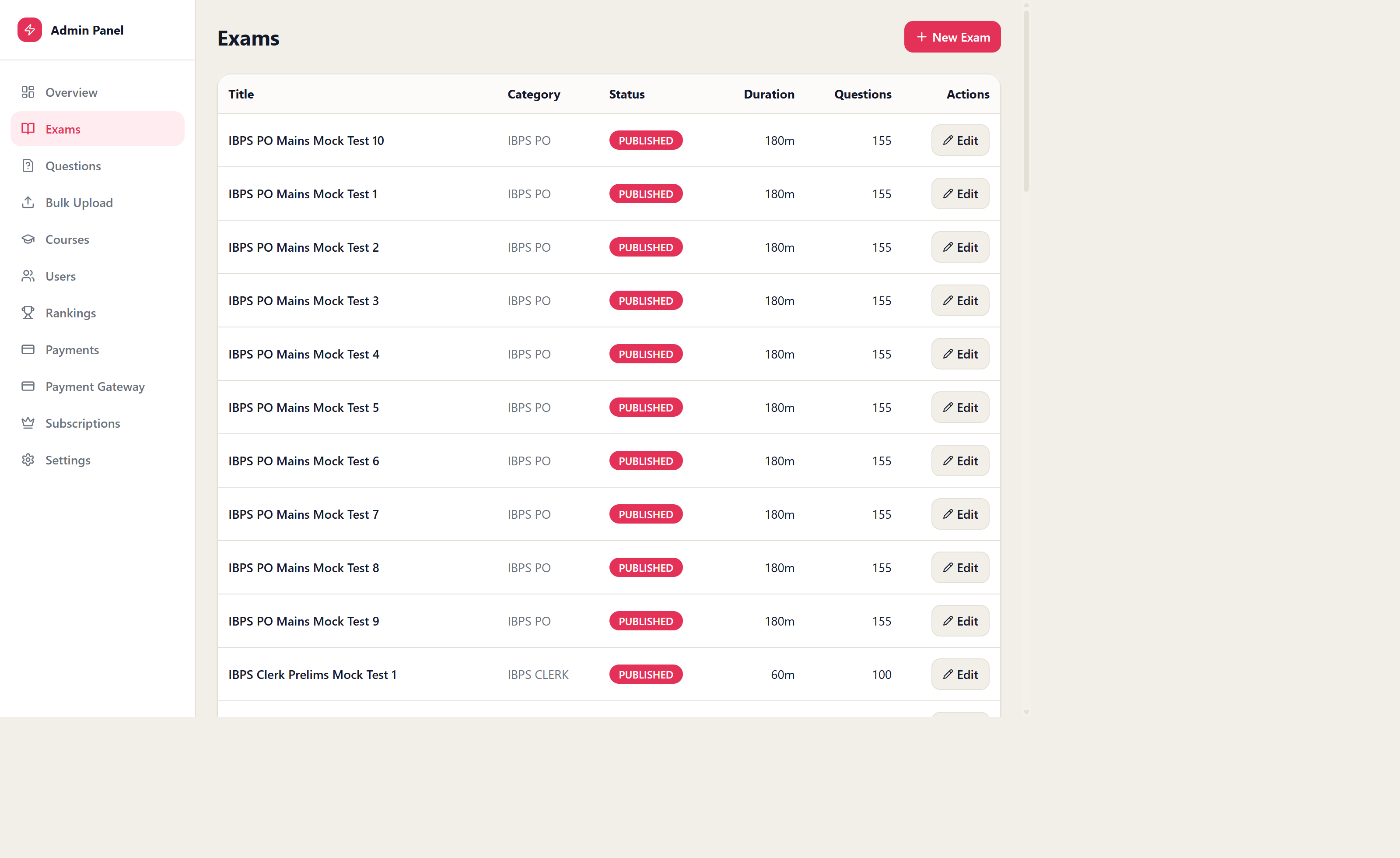Click the Exams page heading
The height and width of the screenshot is (858, 1400).
[x=248, y=38]
